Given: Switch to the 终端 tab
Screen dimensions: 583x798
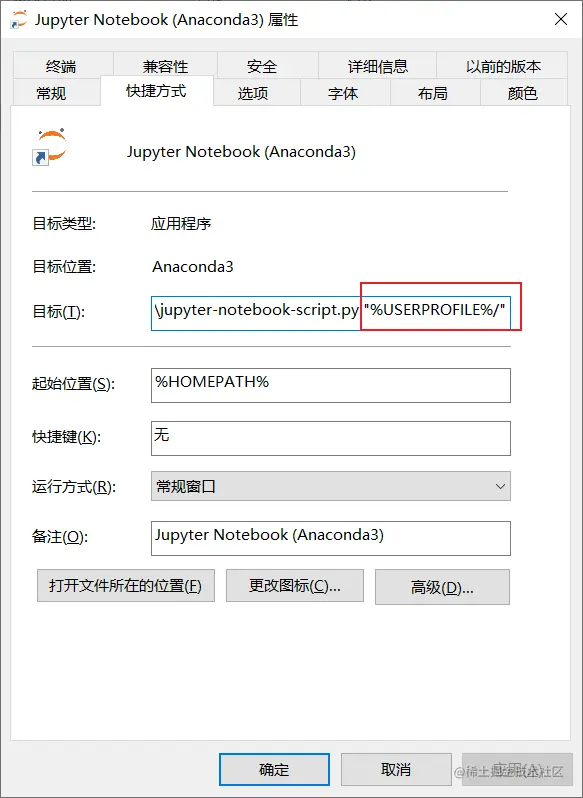Looking at the screenshot, I should [x=61, y=66].
